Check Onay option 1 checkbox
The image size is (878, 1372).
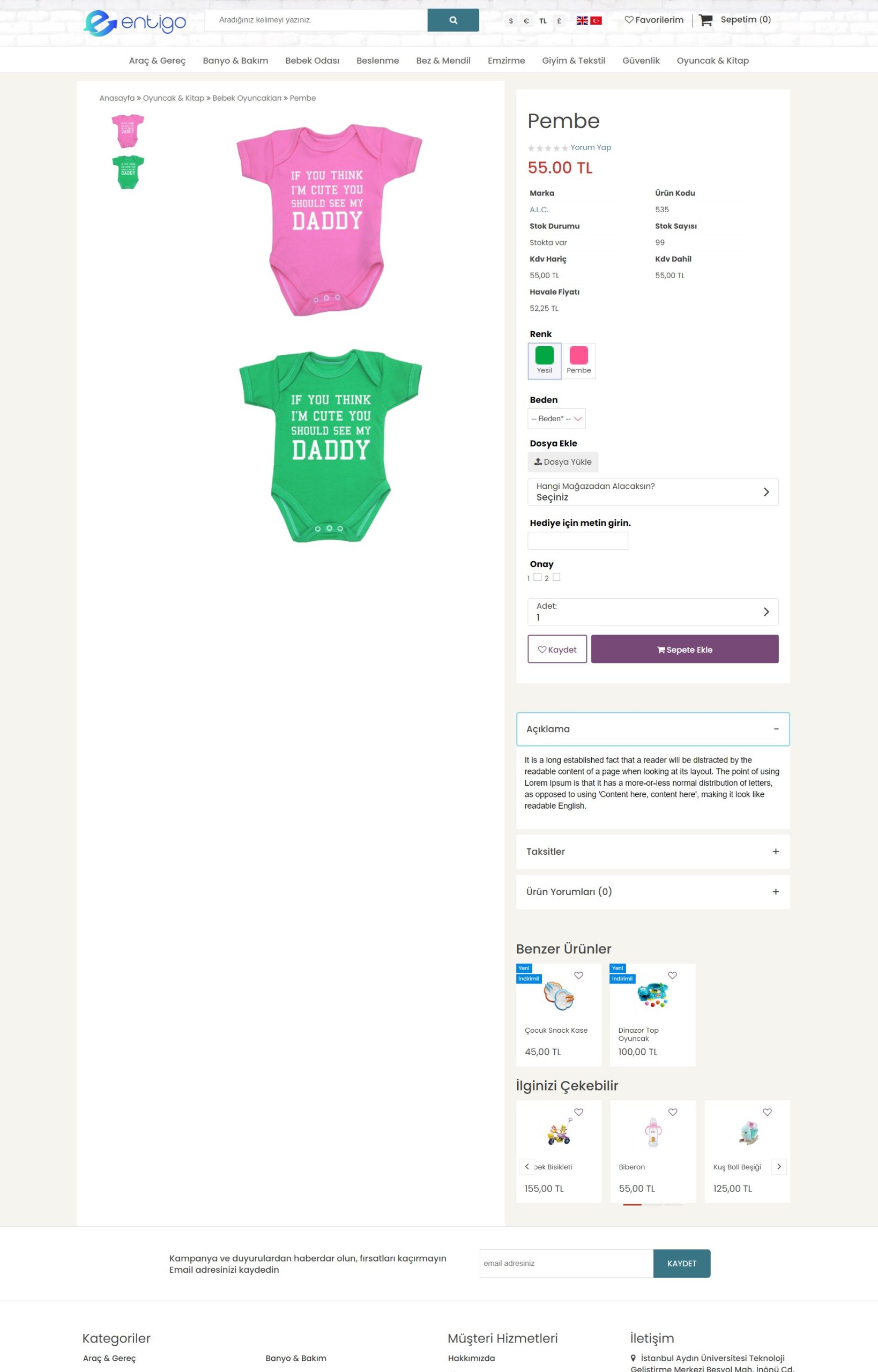[x=537, y=577]
